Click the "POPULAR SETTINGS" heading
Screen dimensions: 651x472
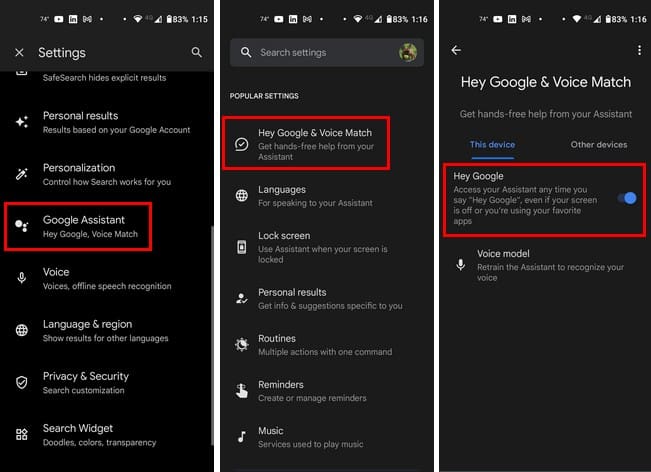coord(264,96)
